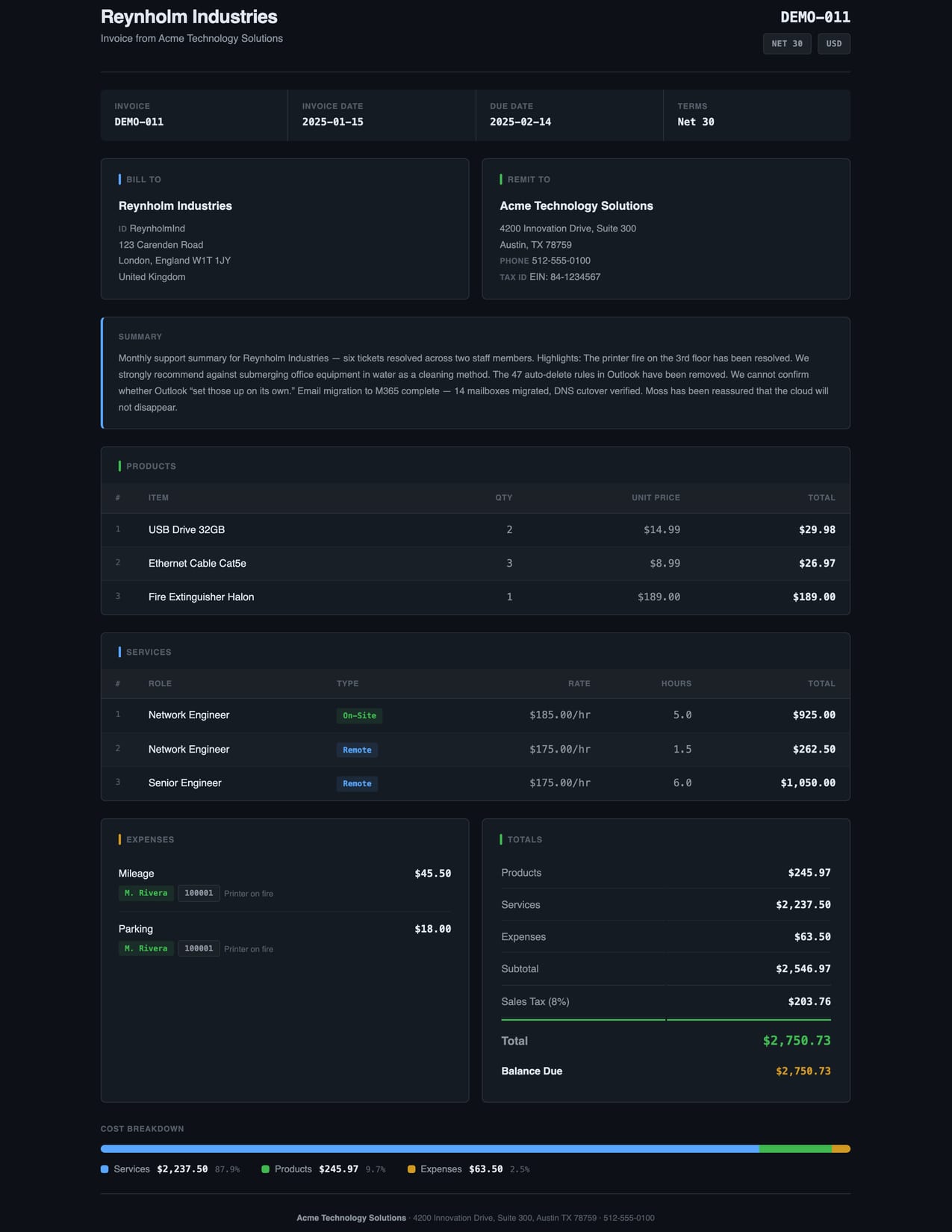This screenshot has width=952, height=1232.
Task: Click the USD currency badge
Action: tap(834, 43)
